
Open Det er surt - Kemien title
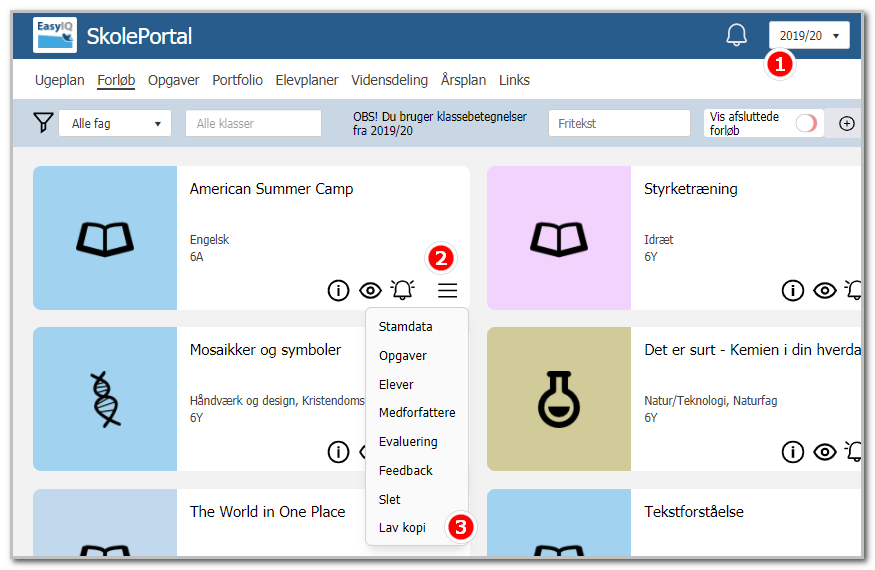[x=752, y=350]
